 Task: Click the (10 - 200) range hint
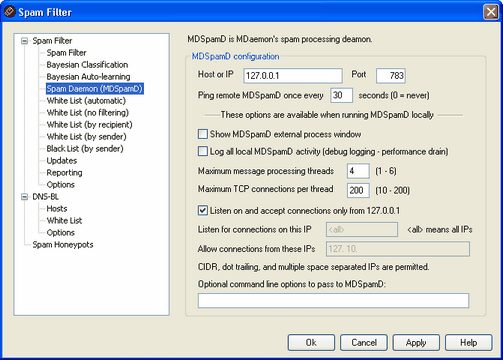[393, 190]
